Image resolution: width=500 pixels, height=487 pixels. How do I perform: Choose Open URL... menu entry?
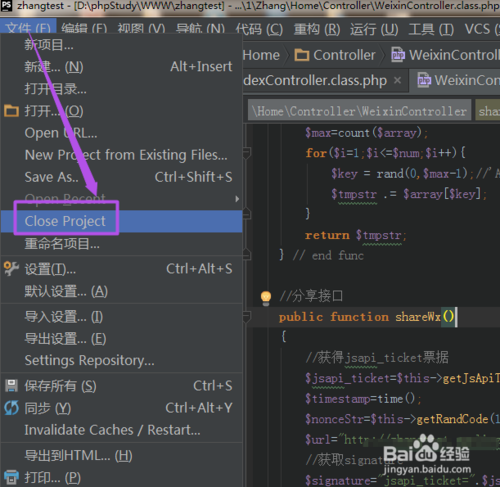[x=121, y=133]
